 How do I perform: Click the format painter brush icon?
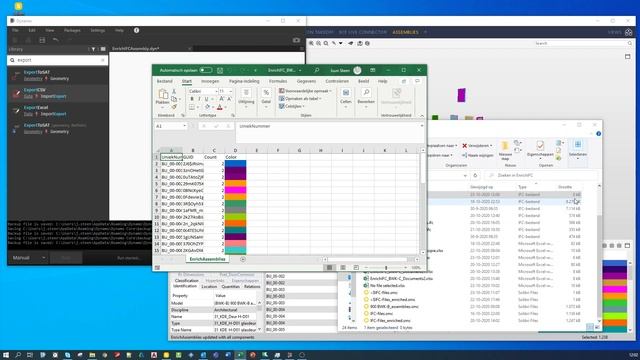(174, 107)
